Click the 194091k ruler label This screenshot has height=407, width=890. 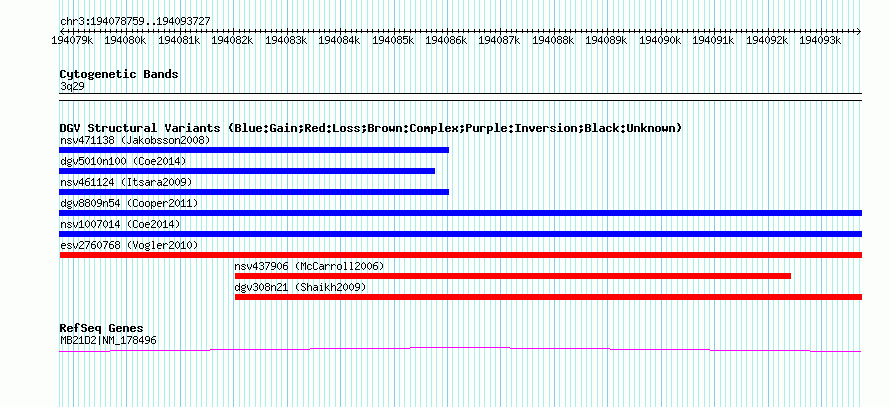click(713, 40)
